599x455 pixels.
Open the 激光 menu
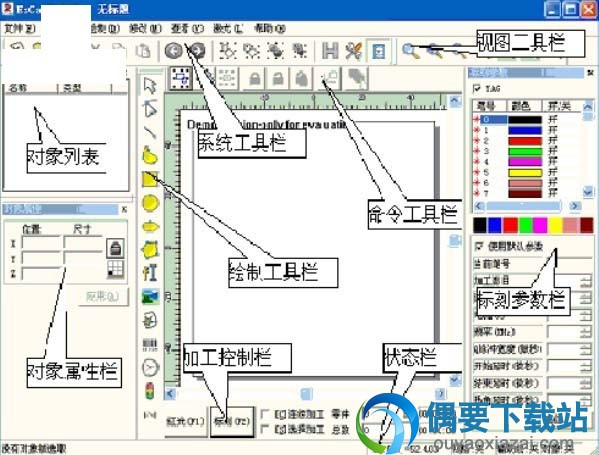point(228,29)
